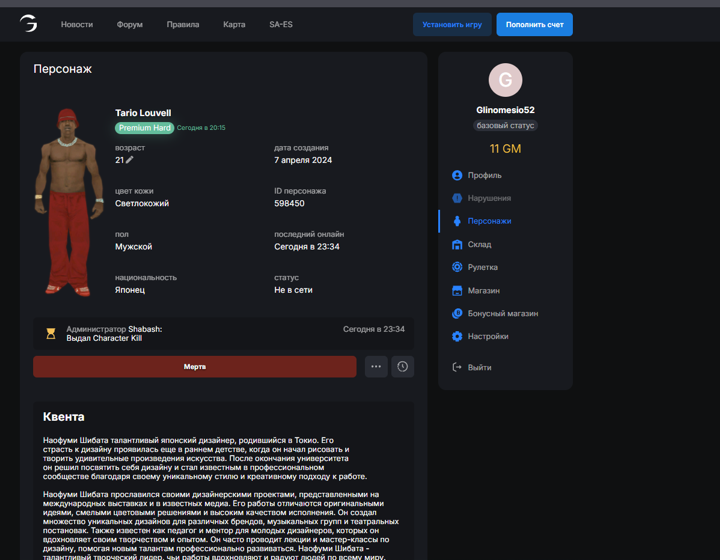Click the site logo in the header
The height and width of the screenshot is (560, 720).
pyautogui.click(x=29, y=24)
